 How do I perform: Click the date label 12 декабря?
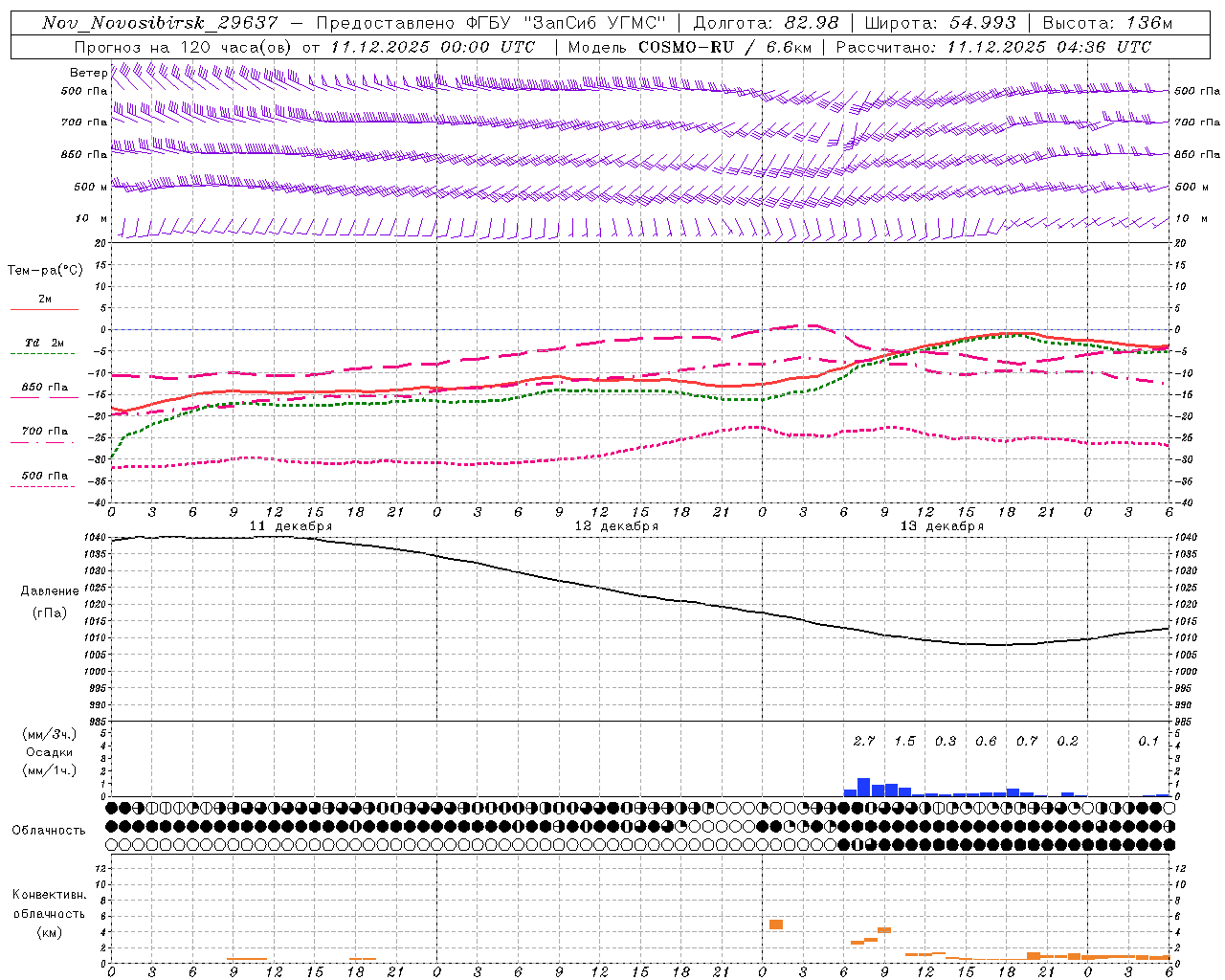point(616,526)
